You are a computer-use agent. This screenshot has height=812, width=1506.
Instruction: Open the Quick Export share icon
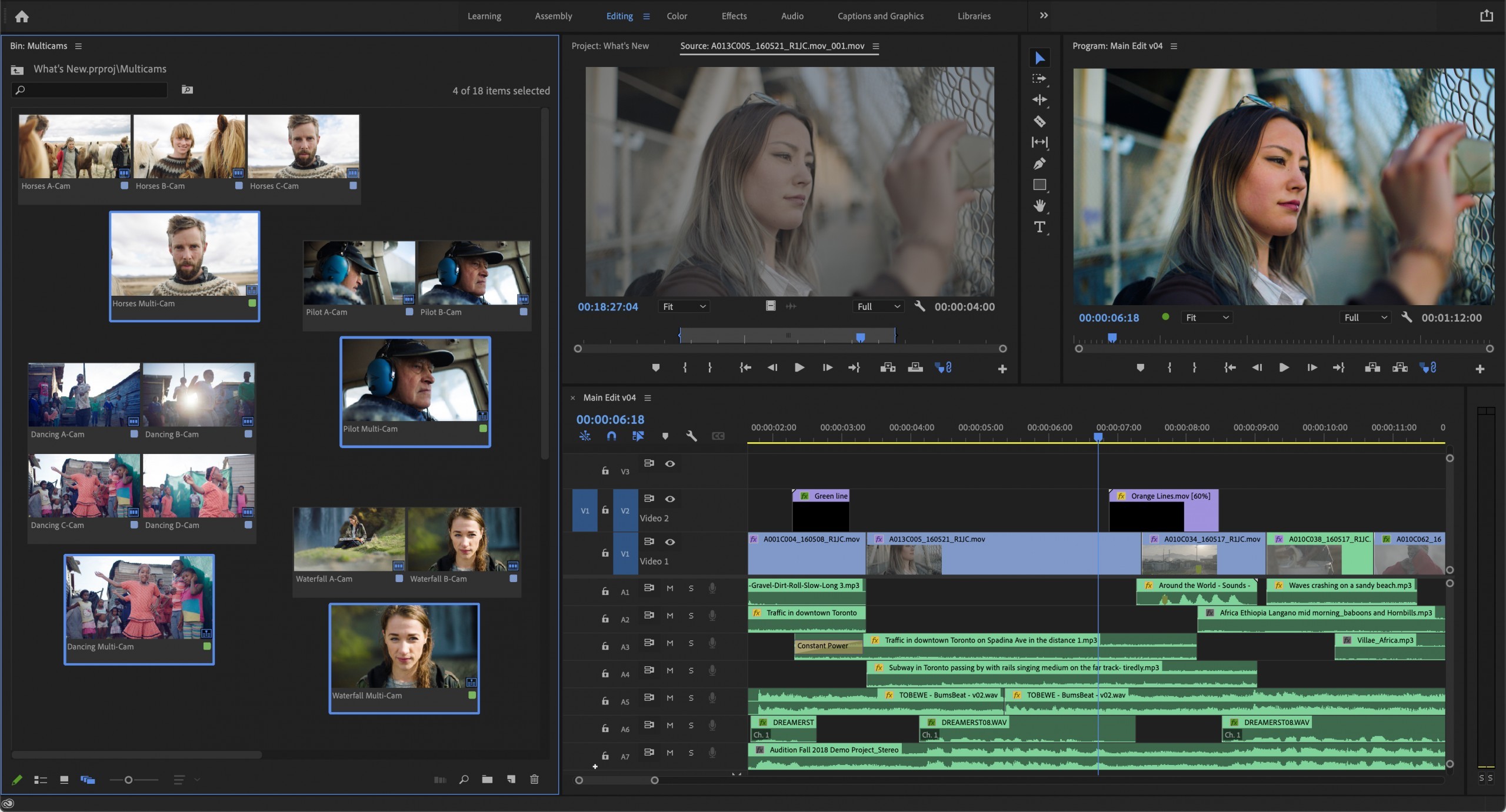coord(1487,16)
